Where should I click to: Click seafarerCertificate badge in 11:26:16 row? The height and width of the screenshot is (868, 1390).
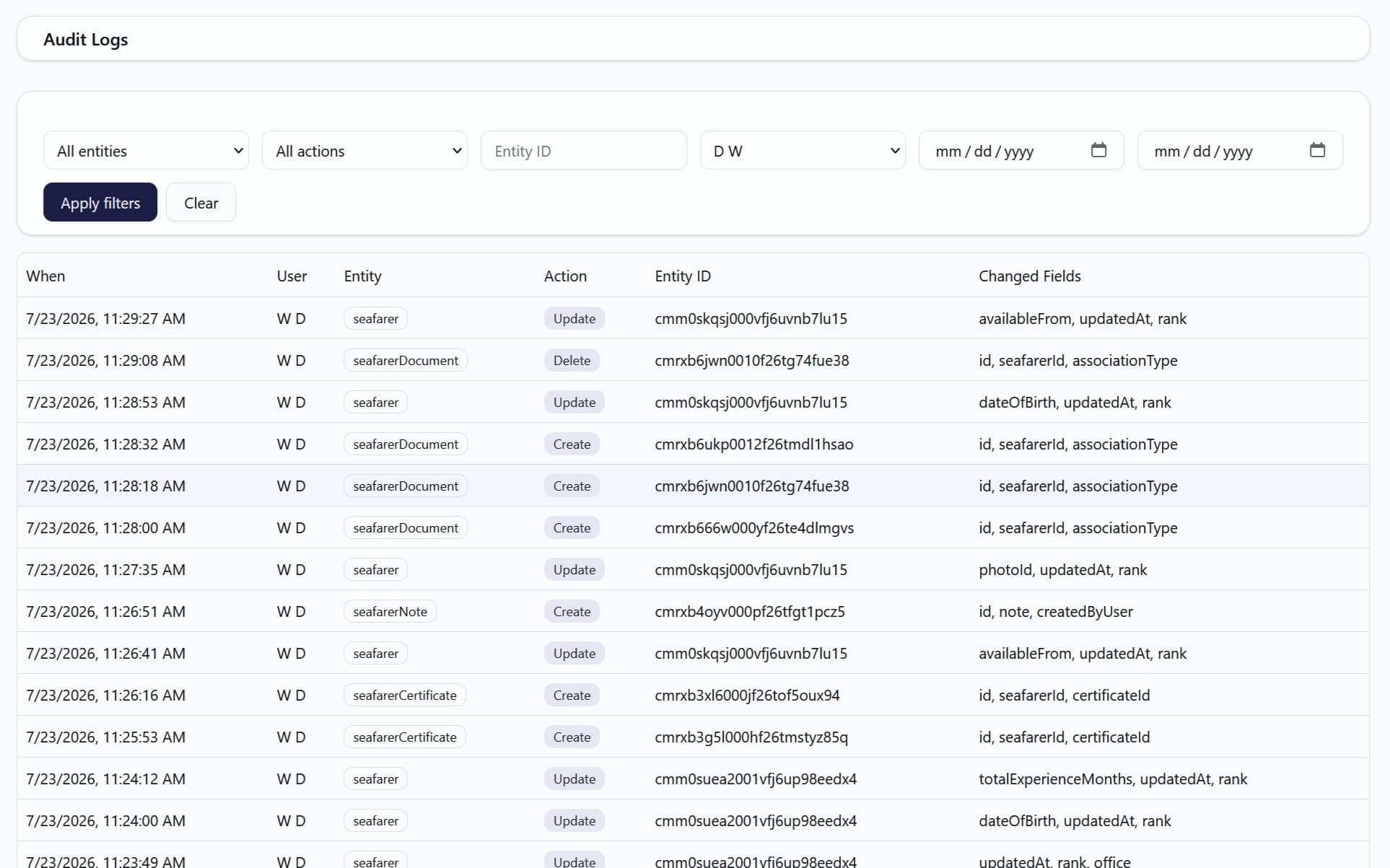[405, 695]
